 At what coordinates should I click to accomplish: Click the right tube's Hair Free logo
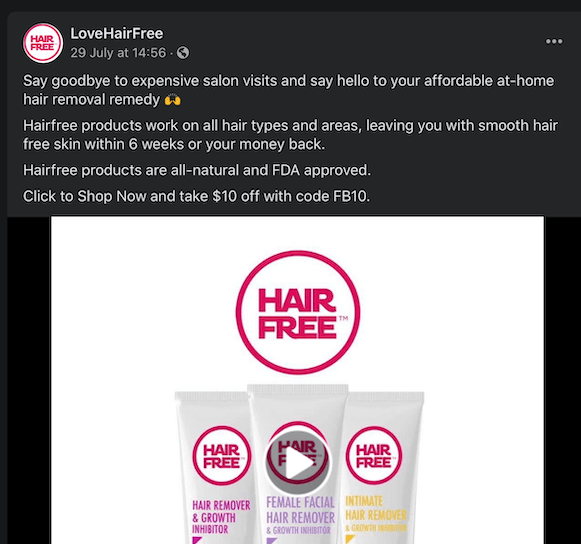coord(374,455)
